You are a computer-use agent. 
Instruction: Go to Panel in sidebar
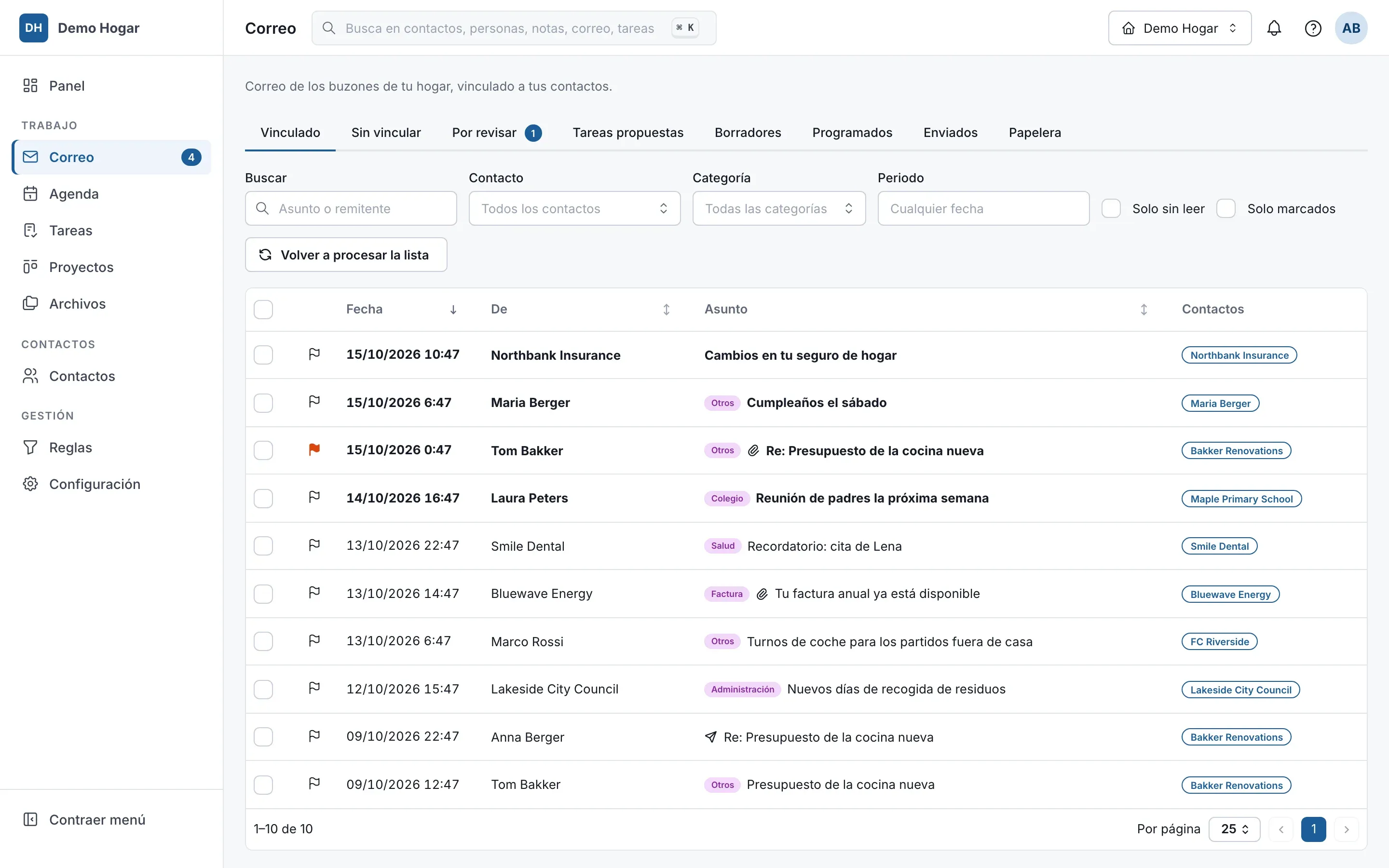click(111, 85)
